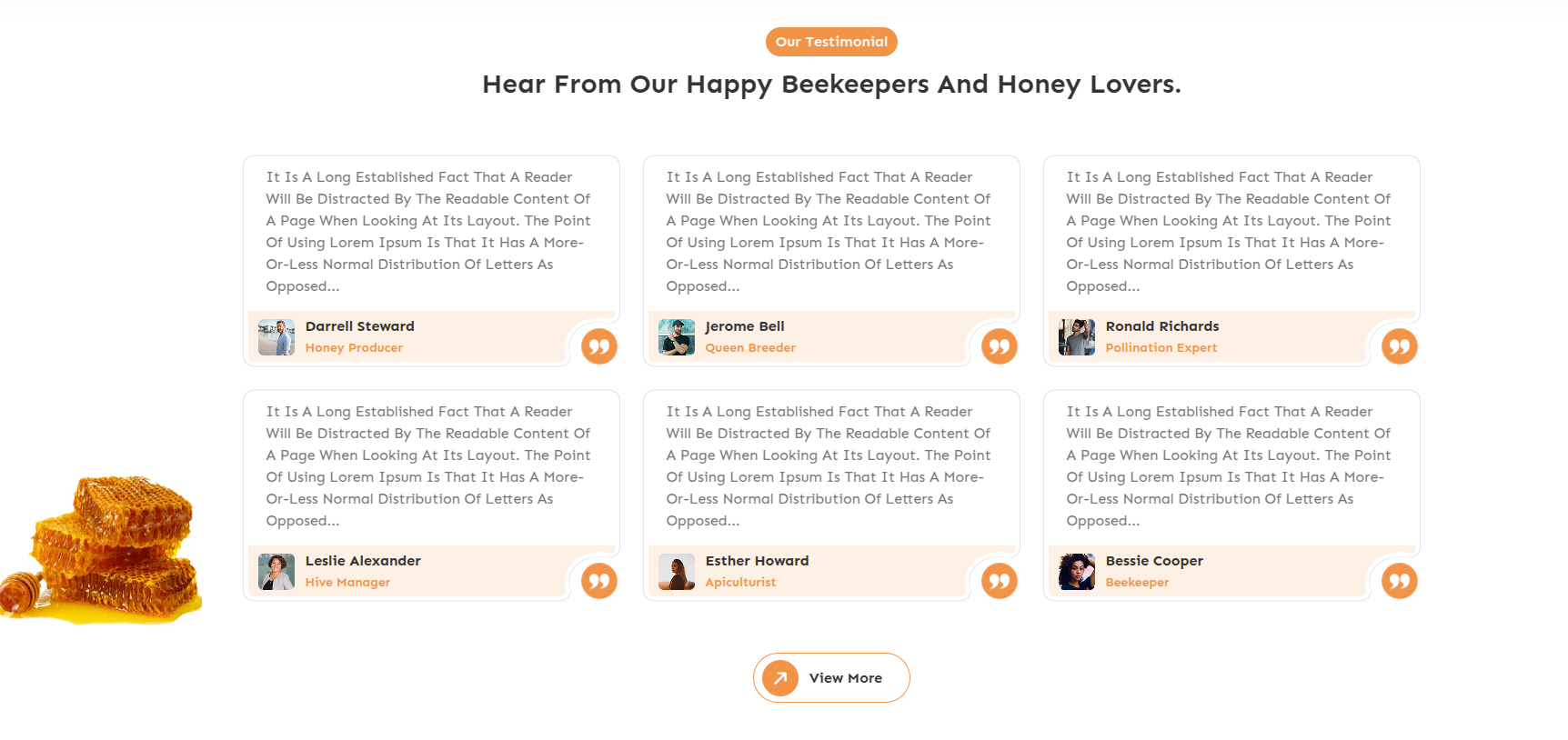Click the arrow icon in View More
1568x740 pixels.
pos(780,678)
